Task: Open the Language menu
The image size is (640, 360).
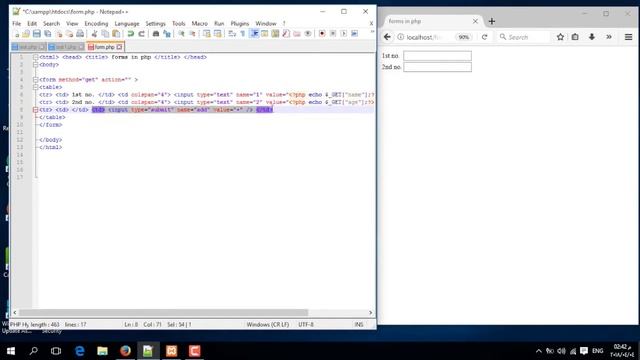Action: (127, 24)
